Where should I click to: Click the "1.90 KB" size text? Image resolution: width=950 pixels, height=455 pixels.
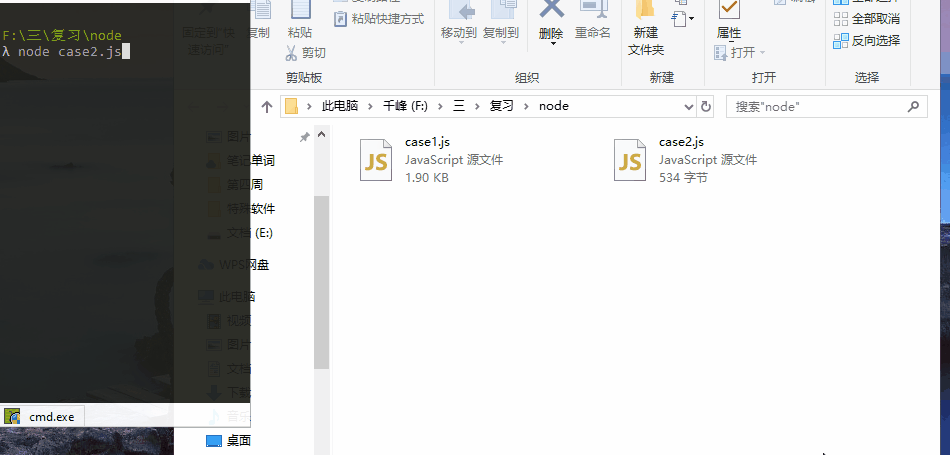427,178
